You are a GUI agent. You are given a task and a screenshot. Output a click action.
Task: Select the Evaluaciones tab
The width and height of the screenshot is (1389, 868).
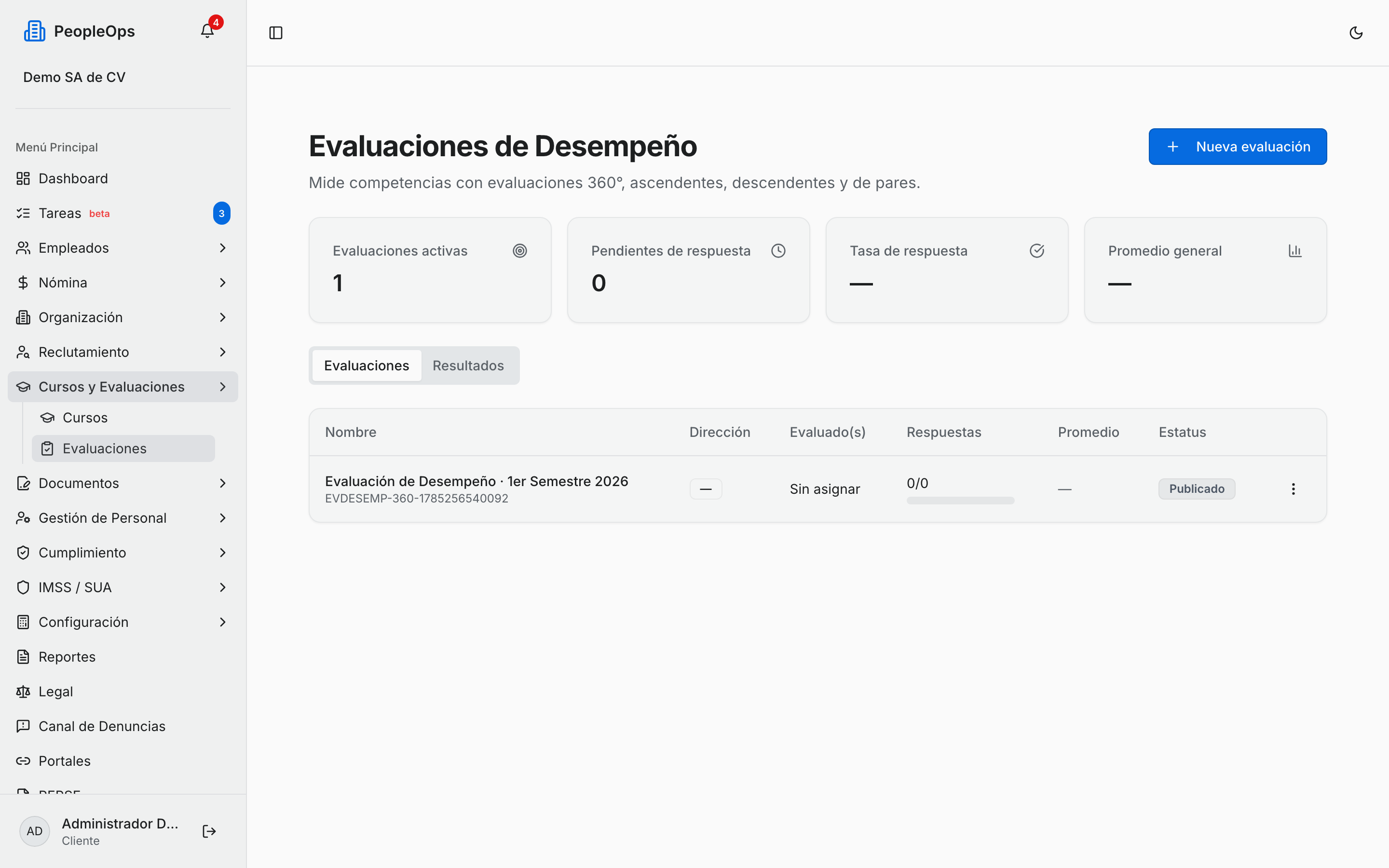tap(367, 366)
